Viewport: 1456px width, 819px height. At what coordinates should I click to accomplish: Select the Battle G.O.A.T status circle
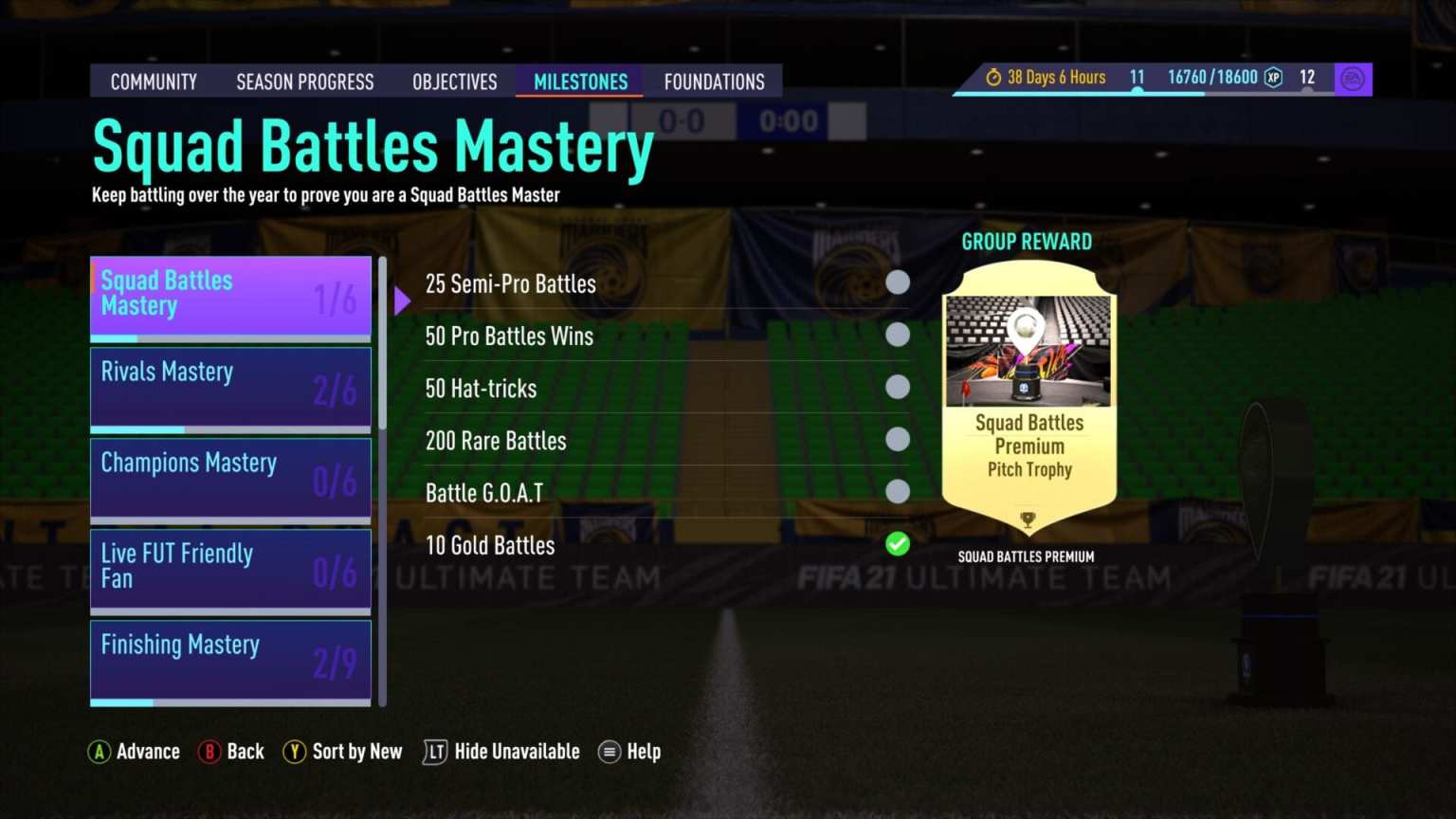(898, 491)
